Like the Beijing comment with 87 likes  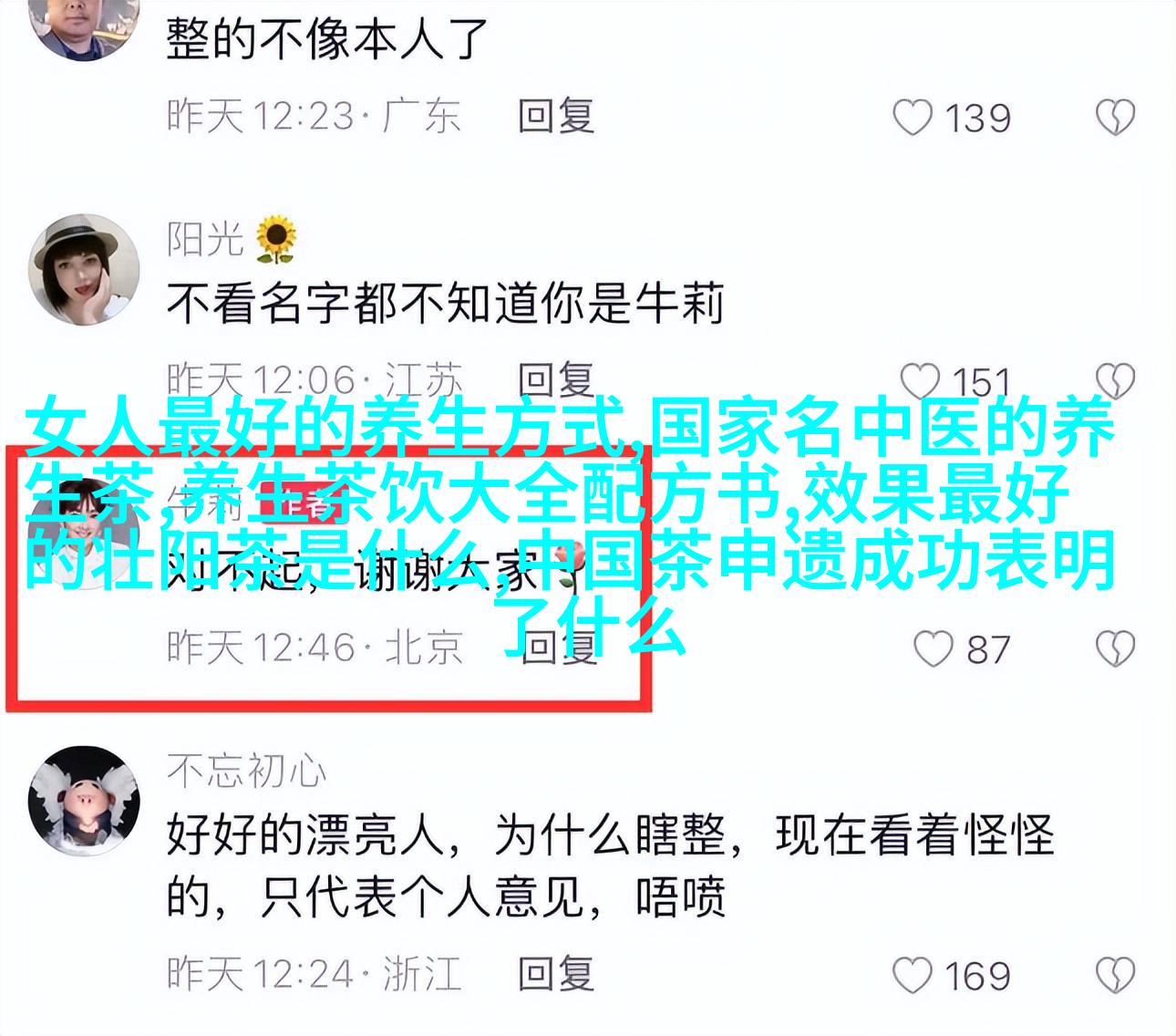click(934, 648)
